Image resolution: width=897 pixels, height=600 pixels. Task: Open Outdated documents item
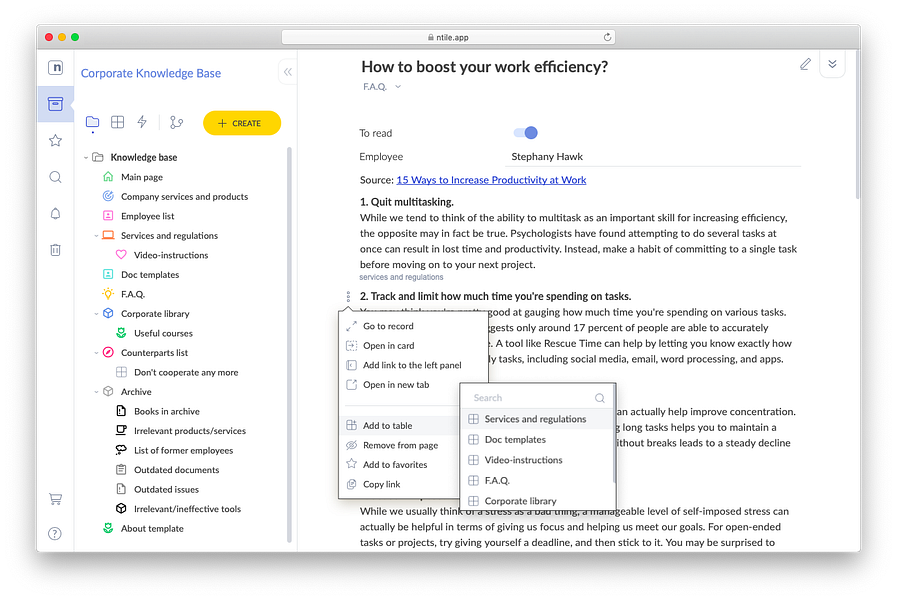click(x=176, y=470)
